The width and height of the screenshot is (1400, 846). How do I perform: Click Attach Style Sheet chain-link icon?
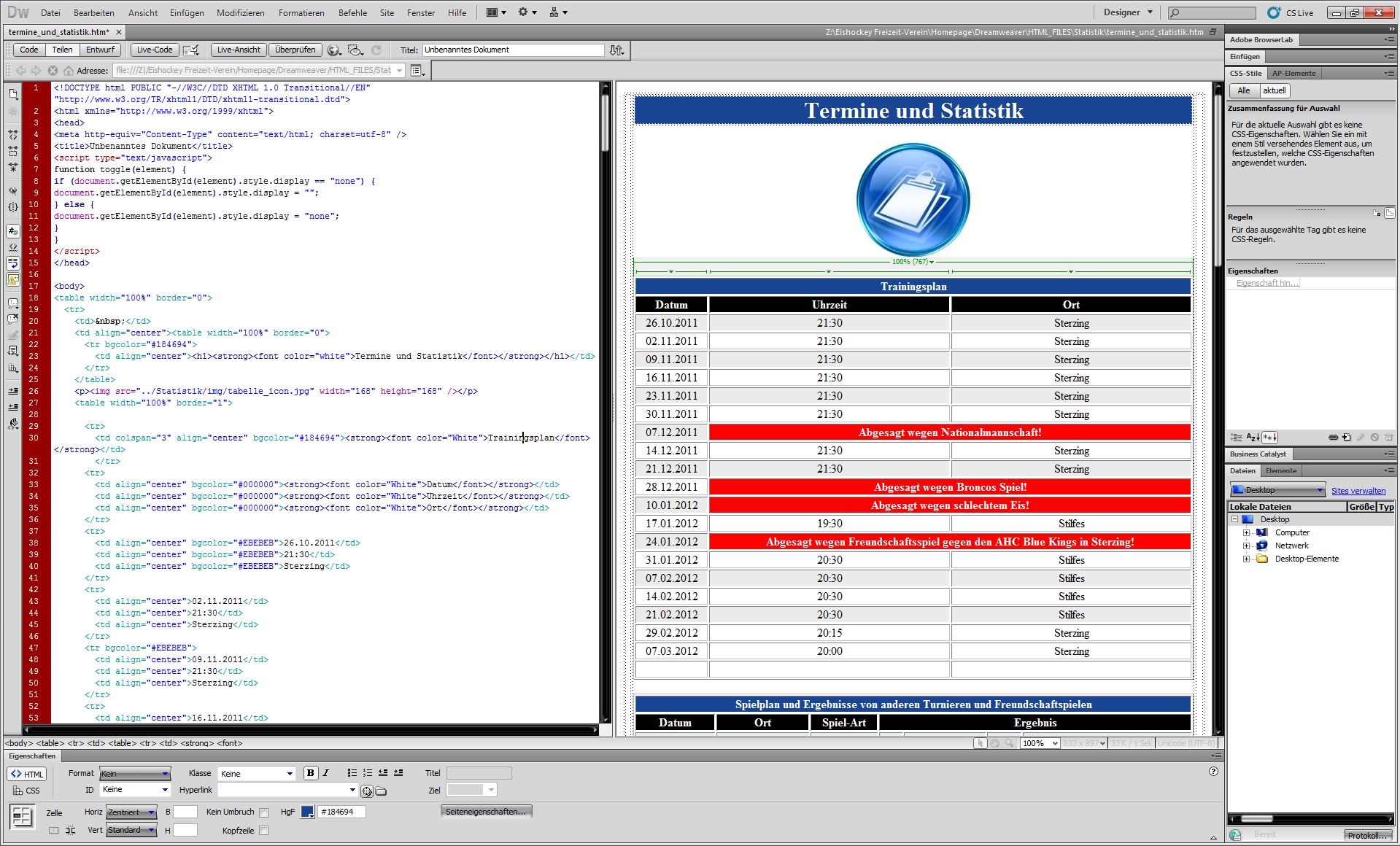(x=1333, y=438)
